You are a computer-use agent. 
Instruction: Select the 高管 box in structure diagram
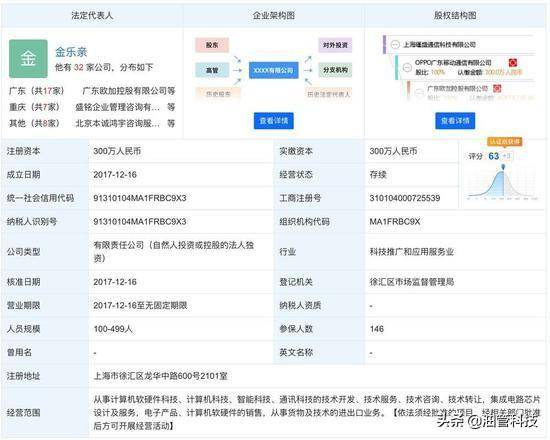(x=212, y=70)
